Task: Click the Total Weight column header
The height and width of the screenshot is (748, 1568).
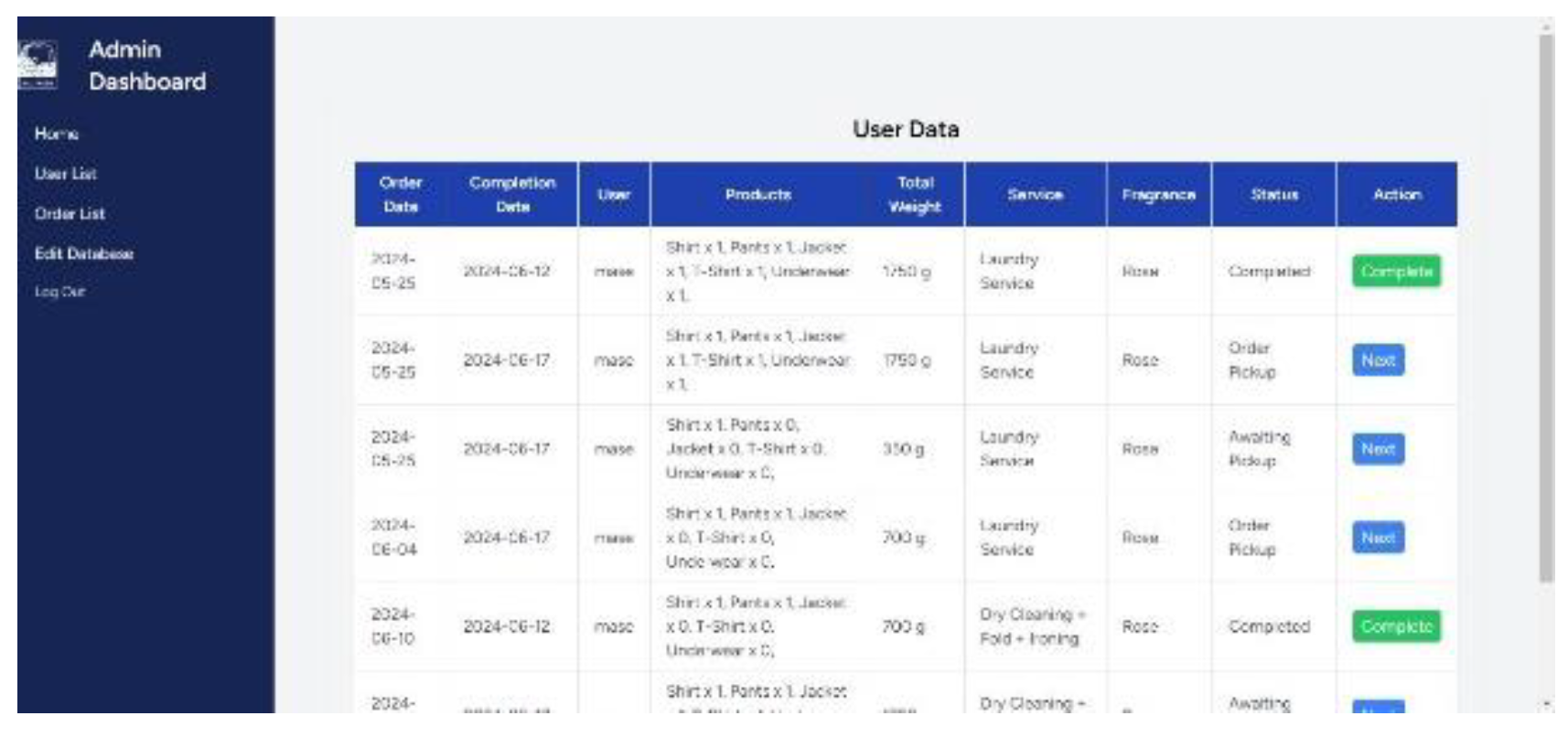Action: [915, 194]
